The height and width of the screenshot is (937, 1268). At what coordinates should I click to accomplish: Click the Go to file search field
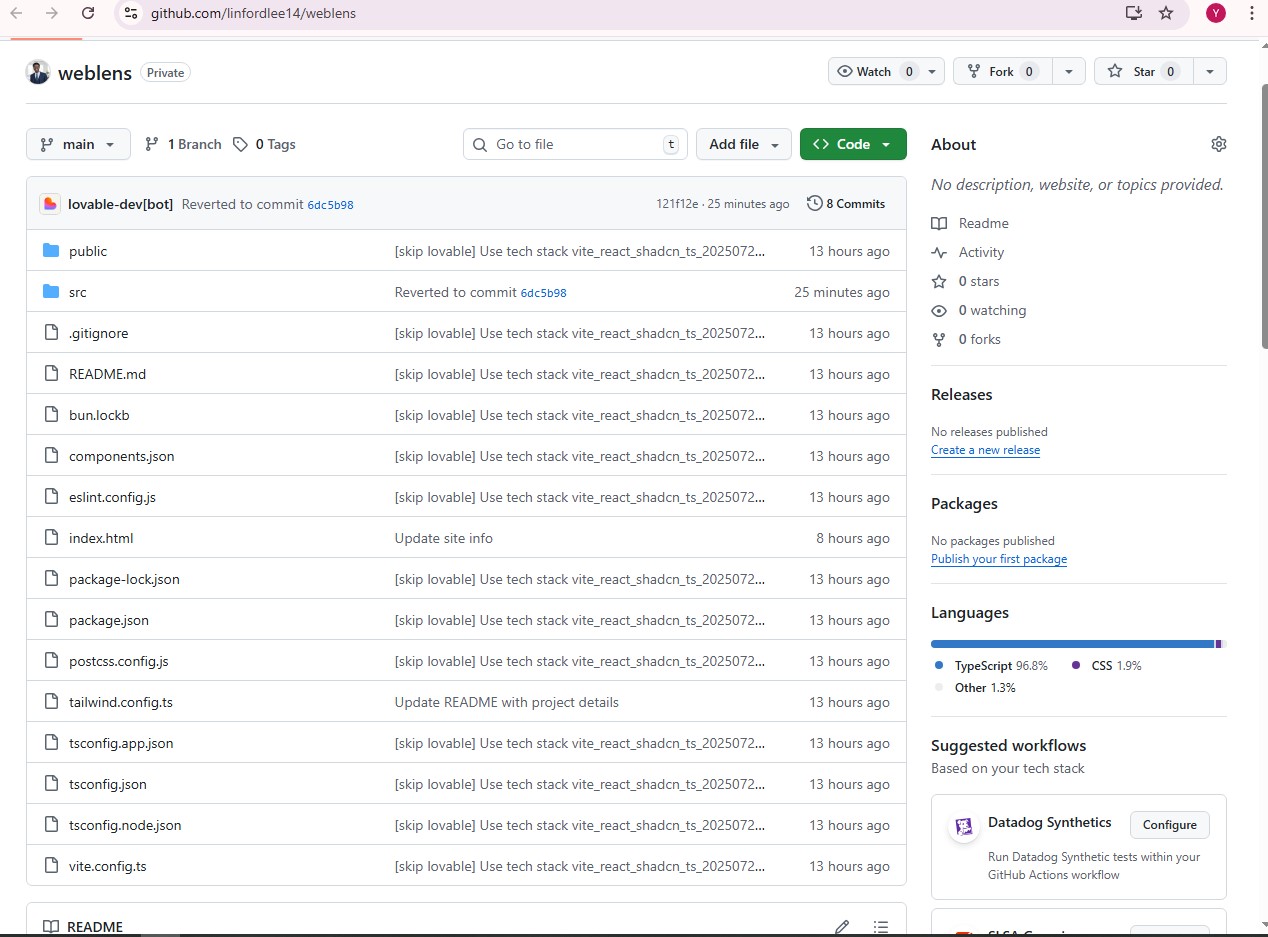(x=575, y=144)
